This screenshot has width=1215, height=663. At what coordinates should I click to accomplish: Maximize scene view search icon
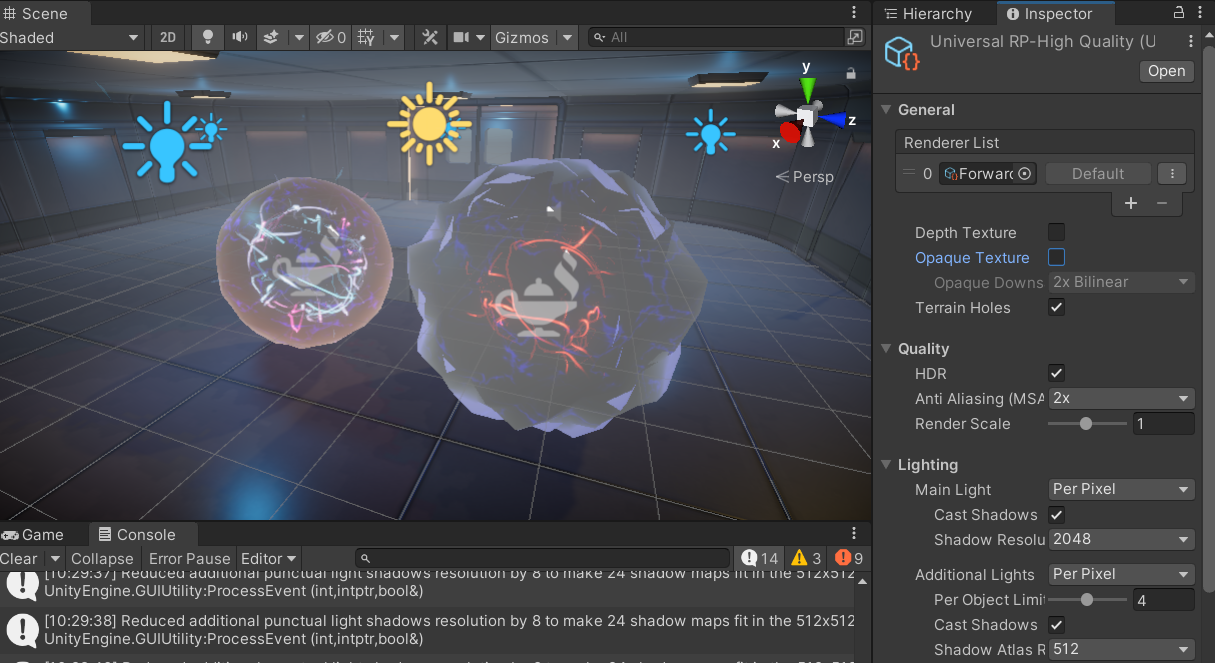click(x=855, y=37)
